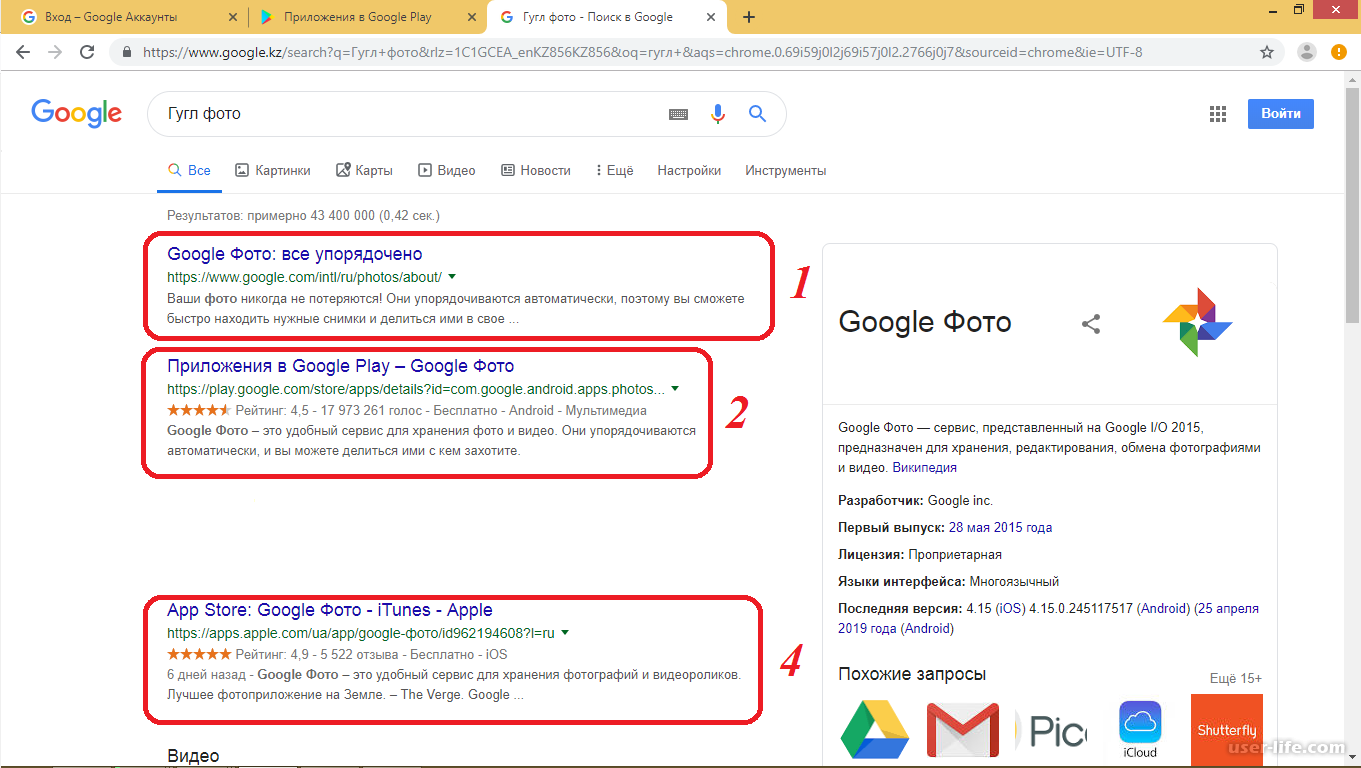Click the 'Разработчик:' label in knowledge panel

[881, 500]
